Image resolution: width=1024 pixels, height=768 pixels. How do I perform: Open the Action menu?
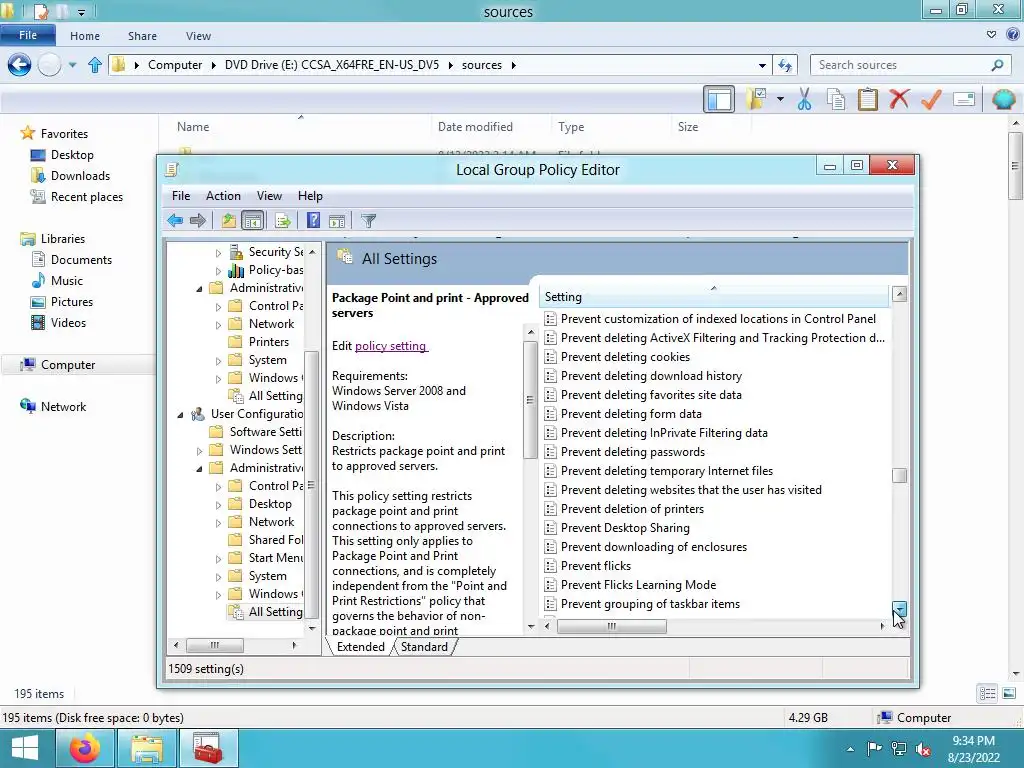pyautogui.click(x=223, y=196)
